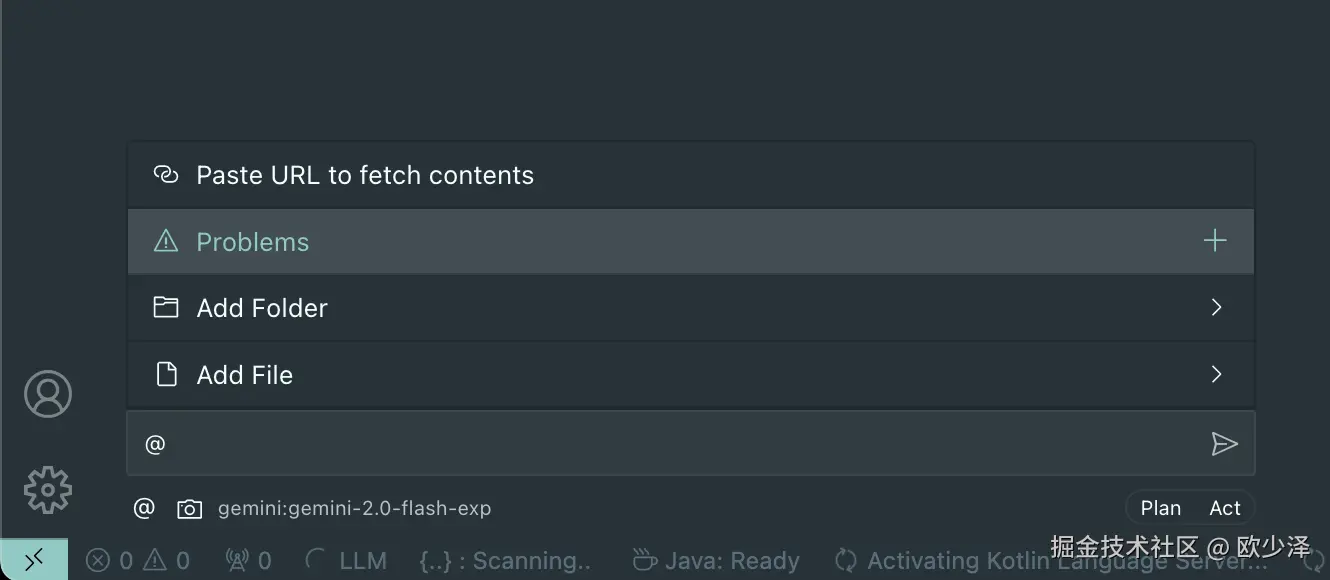The image size is (1330, 580).
Task: Open the gemini-2.0-flash-exp model selector
Action: coord(354,509)
